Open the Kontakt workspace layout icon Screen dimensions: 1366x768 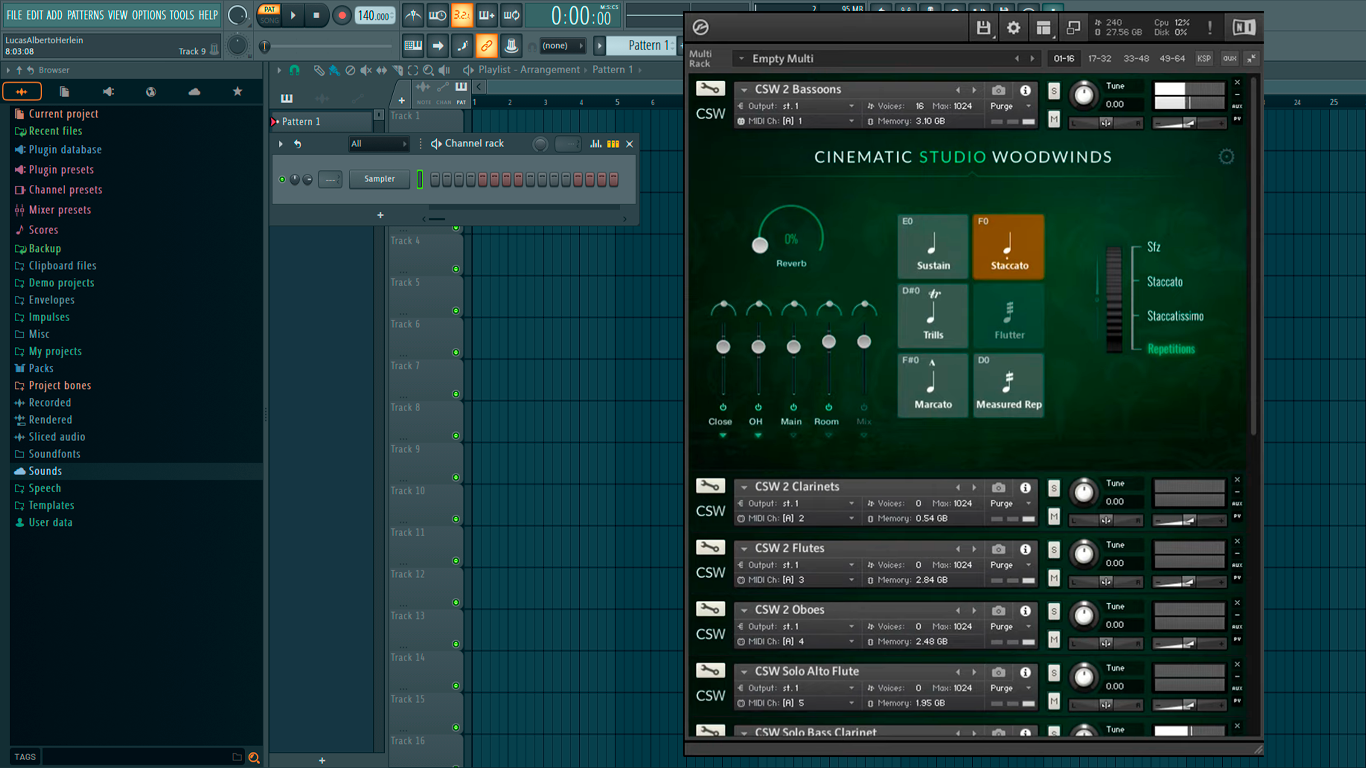(1043, 28)
